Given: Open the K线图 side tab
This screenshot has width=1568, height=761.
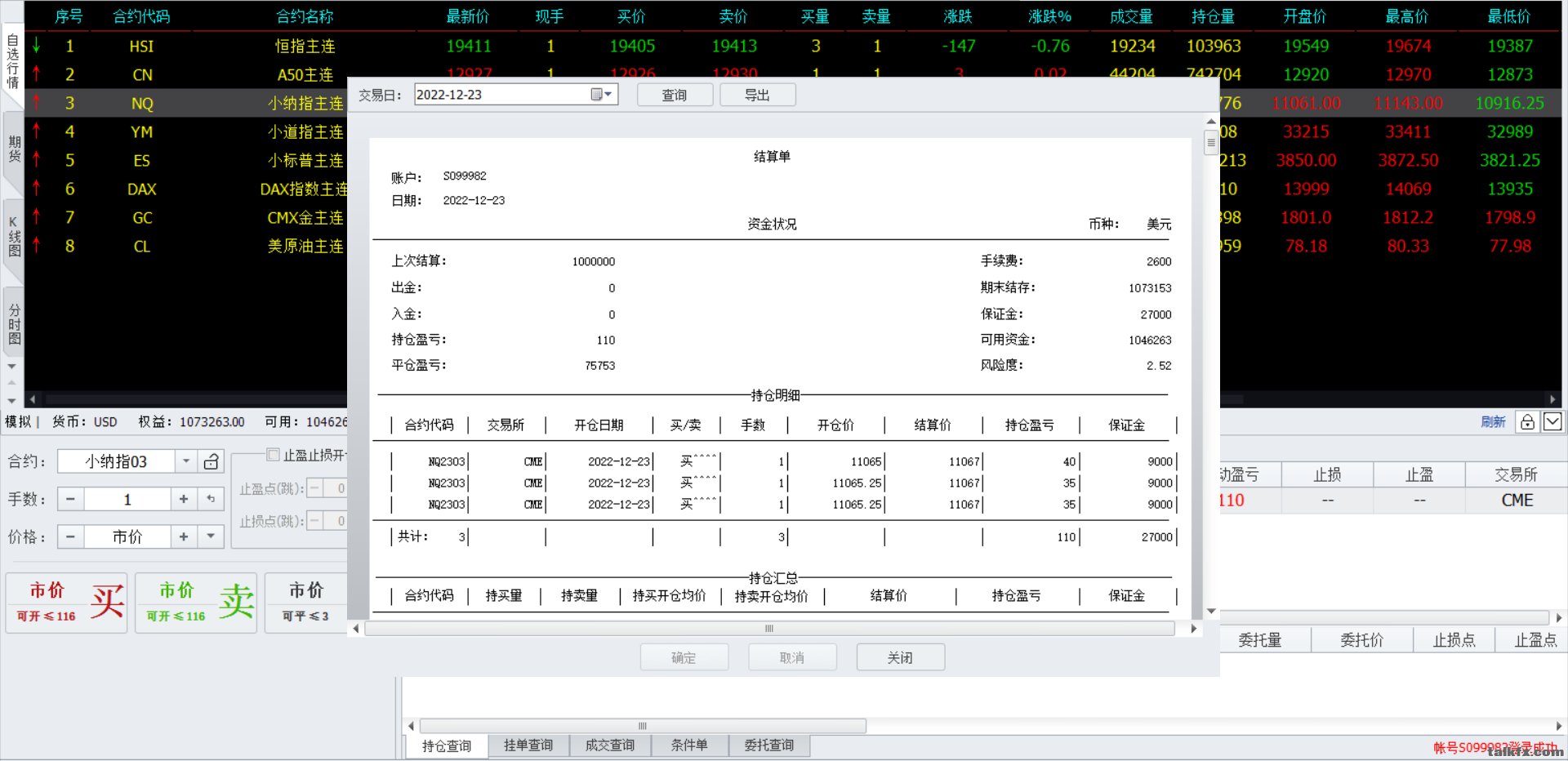Looking at the screenshot, I should click(x=13, y=237).
